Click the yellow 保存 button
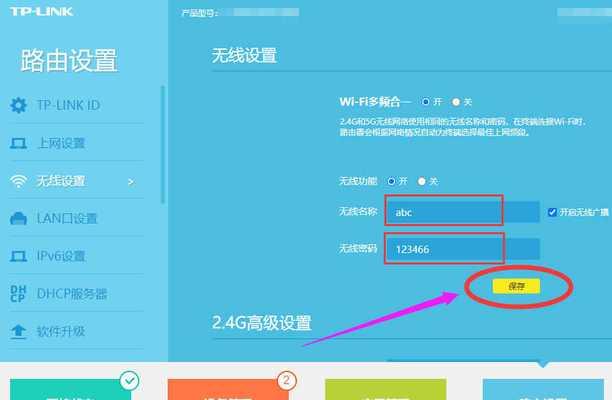Screen dimensions: 612x400 pos(516,286)
